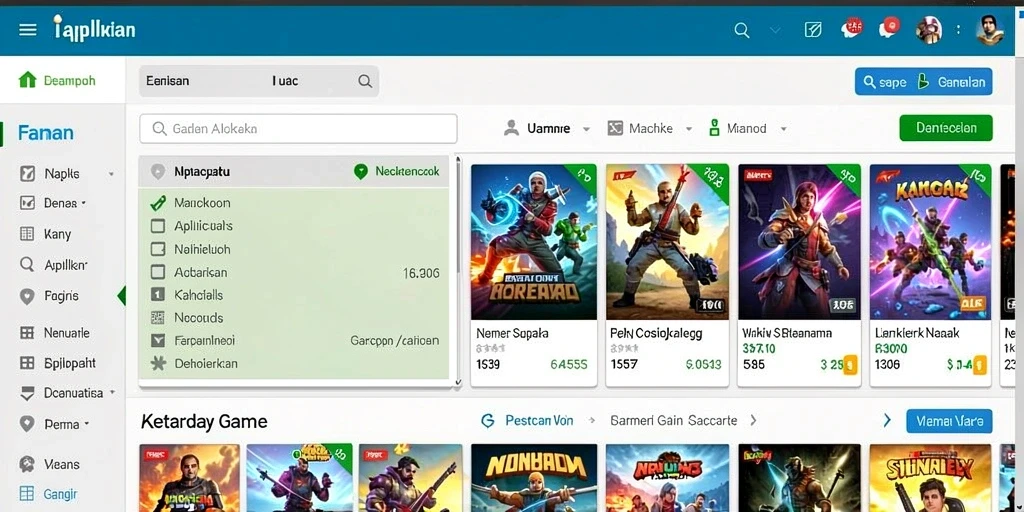Click the header dropdown chevron next to search
1024x512 pixels.
775,30
